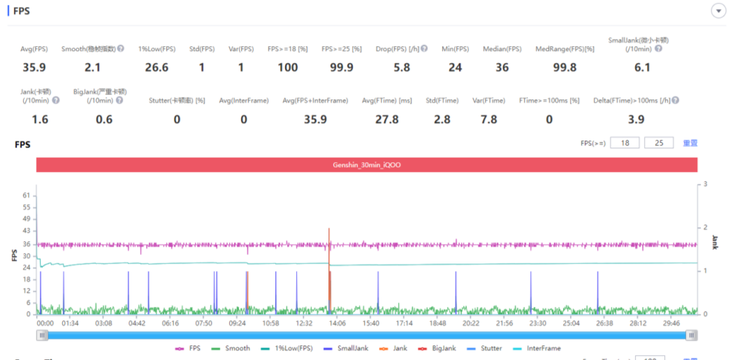Click the Min(FPS) value 24
The height and width of the screenshot is (360, 730).
click(x=455, y=68)
